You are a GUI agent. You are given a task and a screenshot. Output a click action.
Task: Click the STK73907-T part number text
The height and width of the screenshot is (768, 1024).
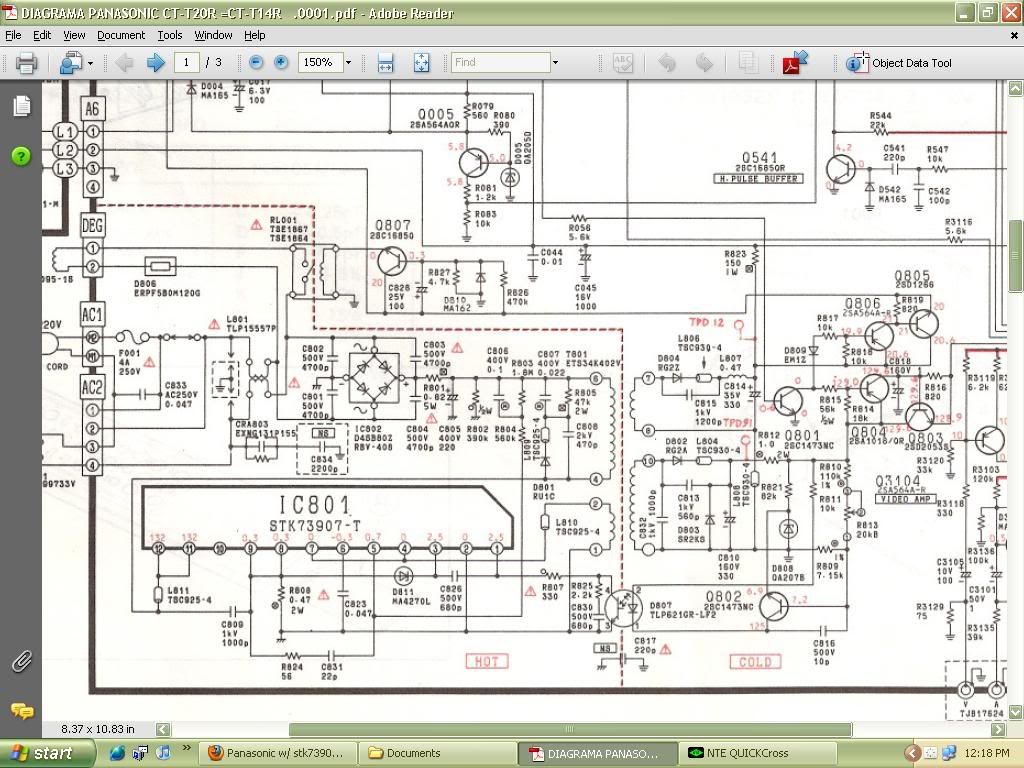pos(315,526)
